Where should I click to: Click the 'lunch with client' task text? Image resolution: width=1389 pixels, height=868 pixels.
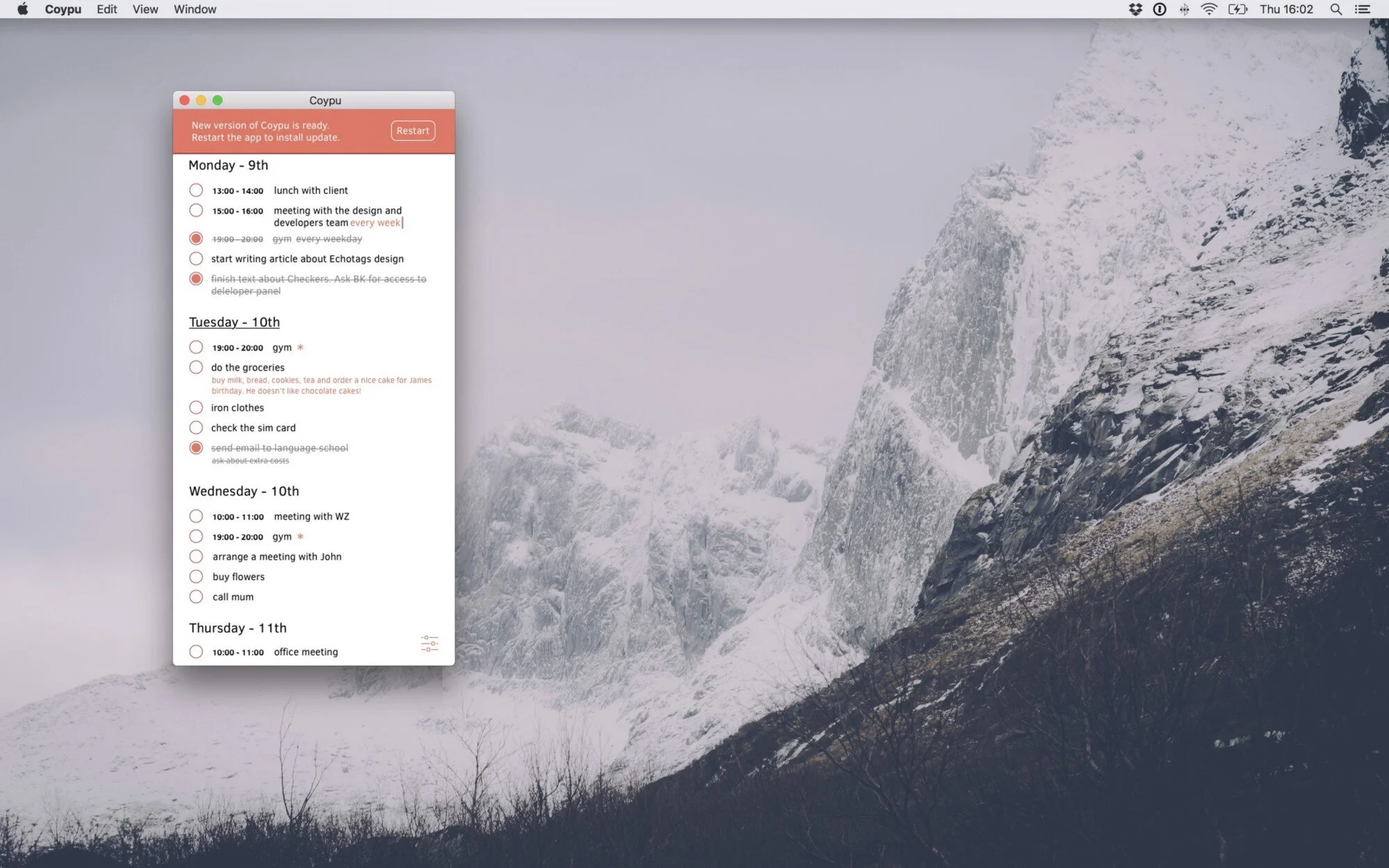(x=311, y=190)
